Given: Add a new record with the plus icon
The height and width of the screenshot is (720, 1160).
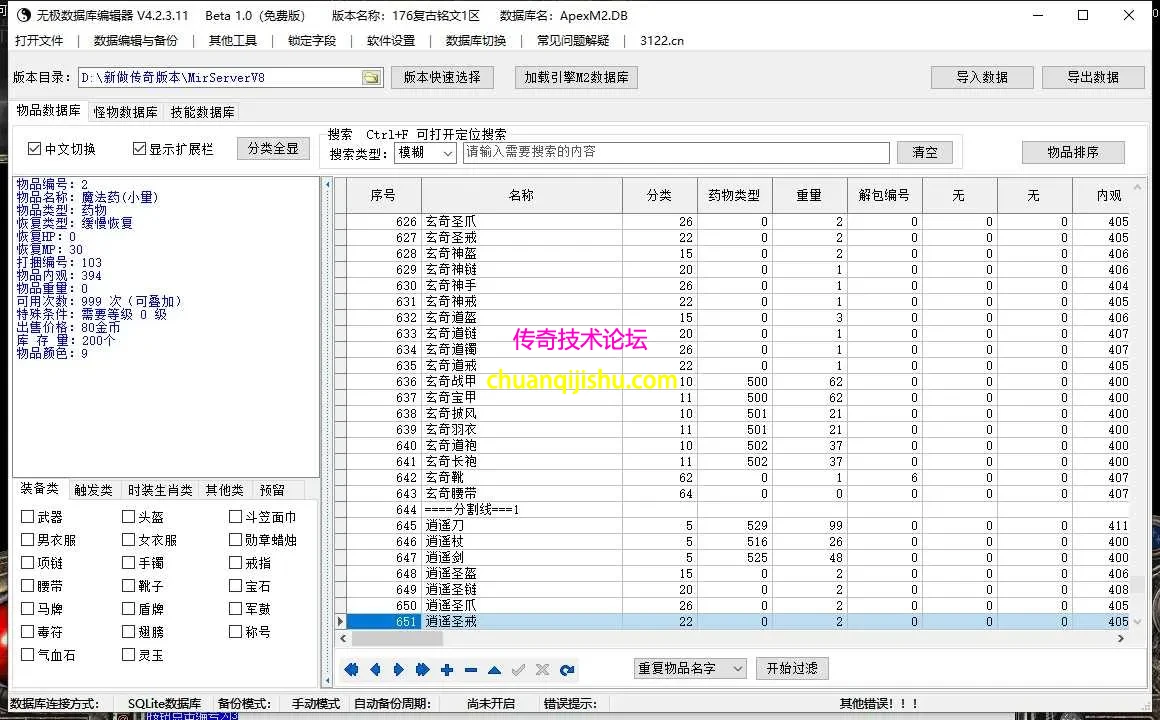Looking at the screenshot, I should tap(446, 669).
